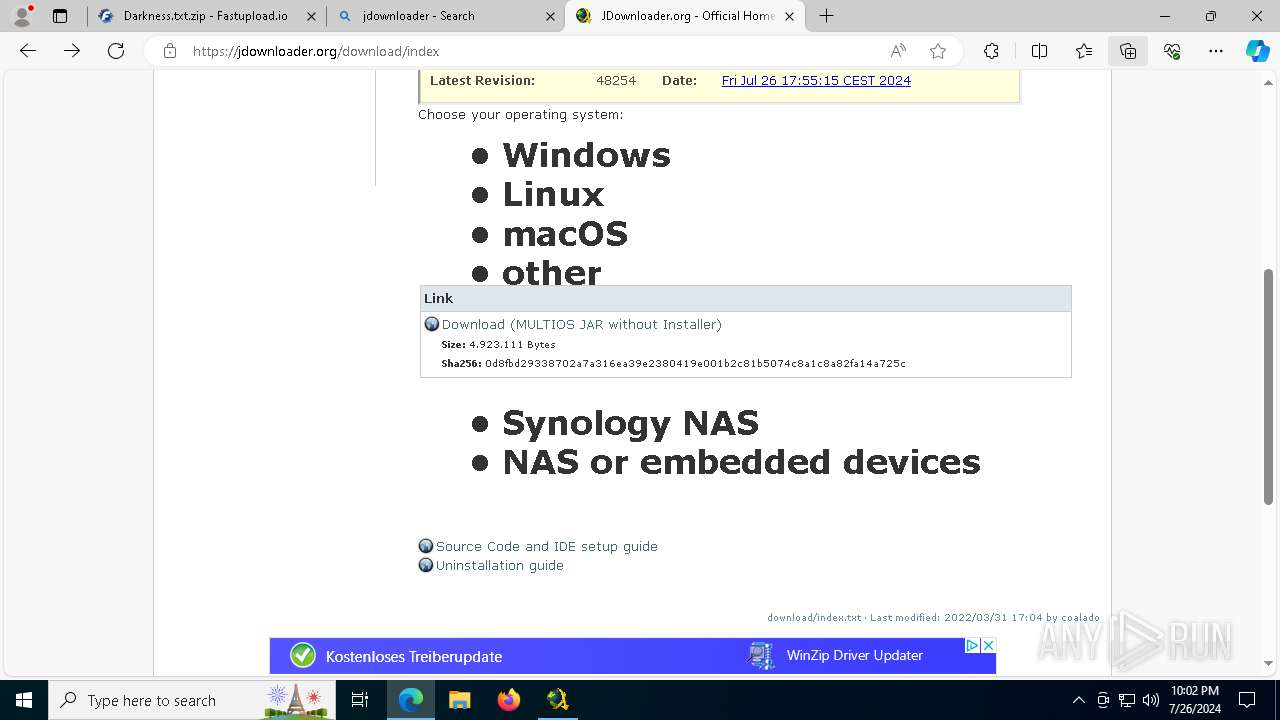This screenshot has height=720, width=1280.
Task: Open a new browser tab
Action: pos(826,16)
